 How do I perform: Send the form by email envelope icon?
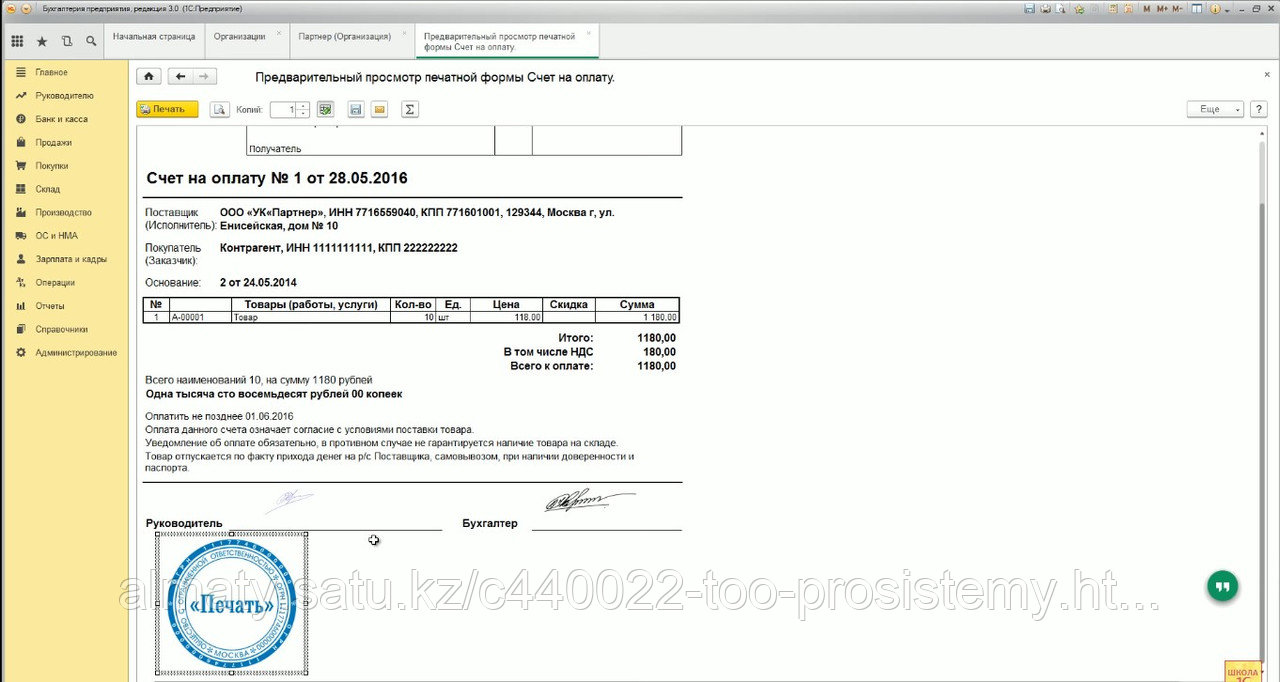point(379,110)
